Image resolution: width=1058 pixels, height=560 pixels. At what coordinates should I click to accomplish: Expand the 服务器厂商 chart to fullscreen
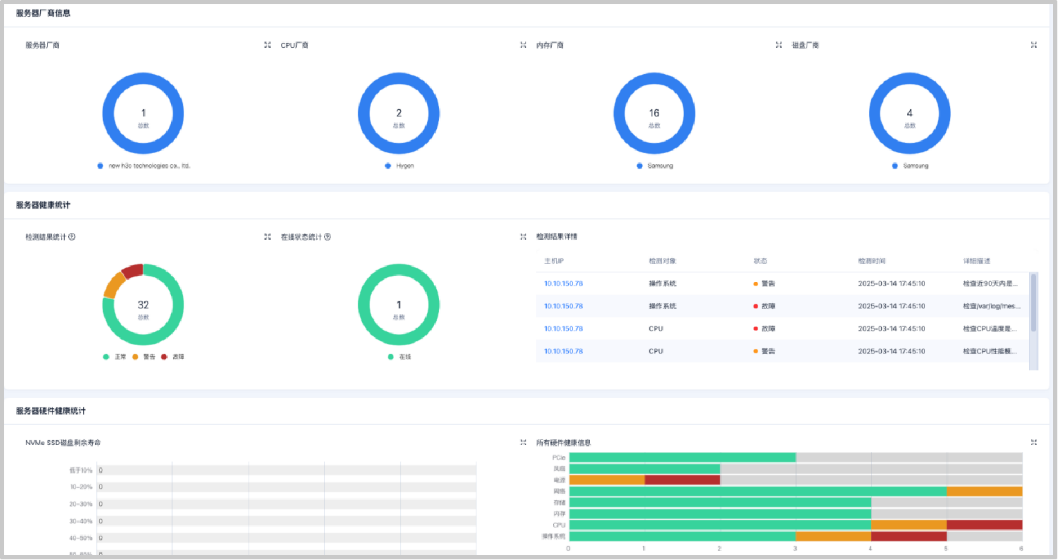tap(267, 45)
